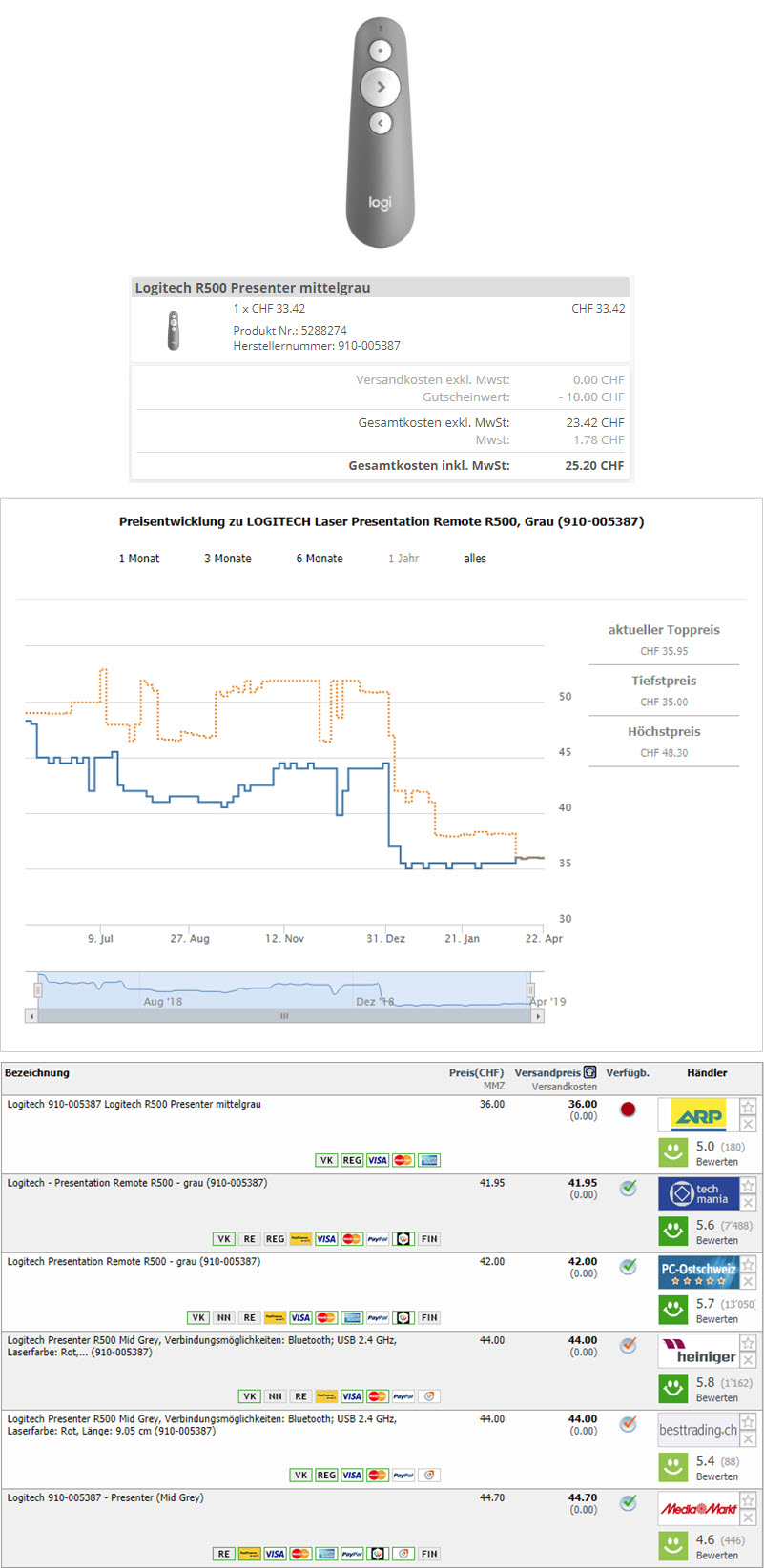764x1568 pixels.
Task: Click the MediaMarkt shop logo
Action: (x=697, y=1508)
